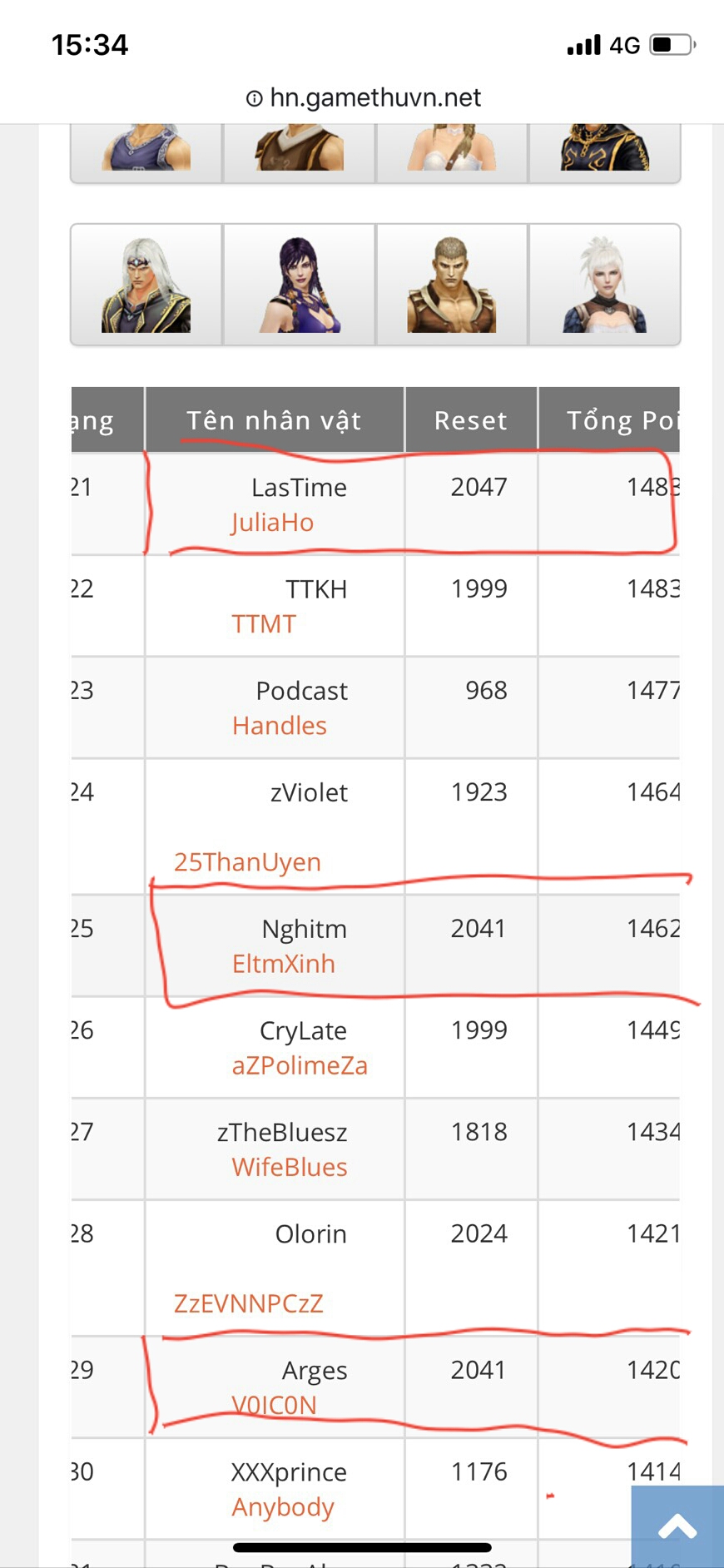Open the Anybody link under XXXprince
724x1568 pixels.
pyautogui.click(x=283, y=1507)
